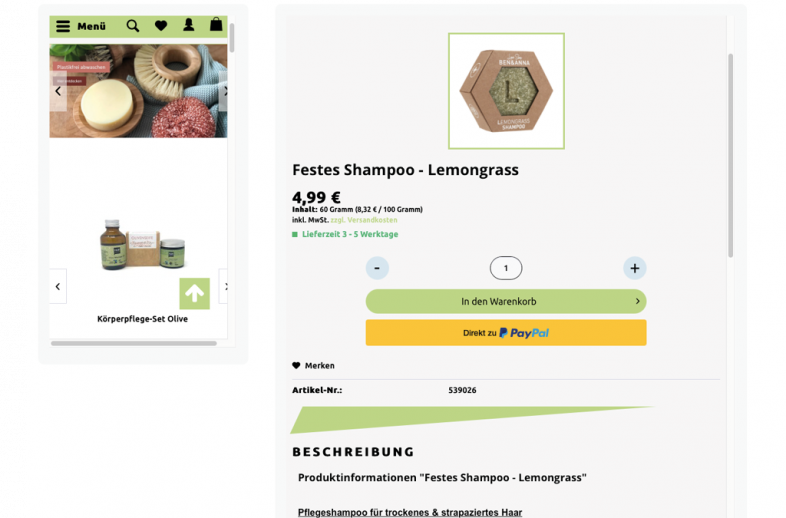Open the shopping bag cart icon
This screenshot has height=518, width=786.
pos(216,24)
